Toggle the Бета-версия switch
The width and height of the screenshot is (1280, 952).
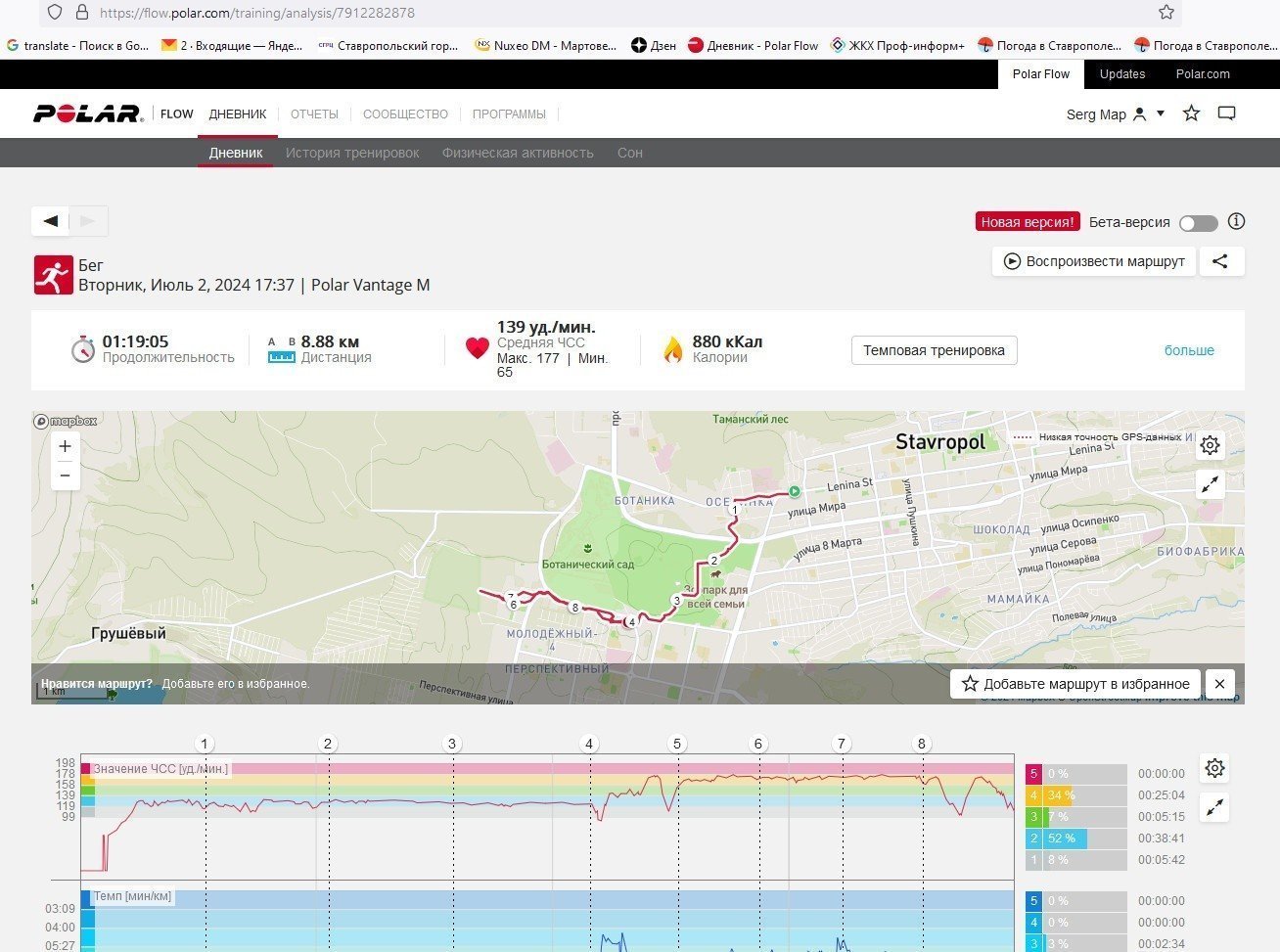pyautogui.click(x=1199, y=223)
